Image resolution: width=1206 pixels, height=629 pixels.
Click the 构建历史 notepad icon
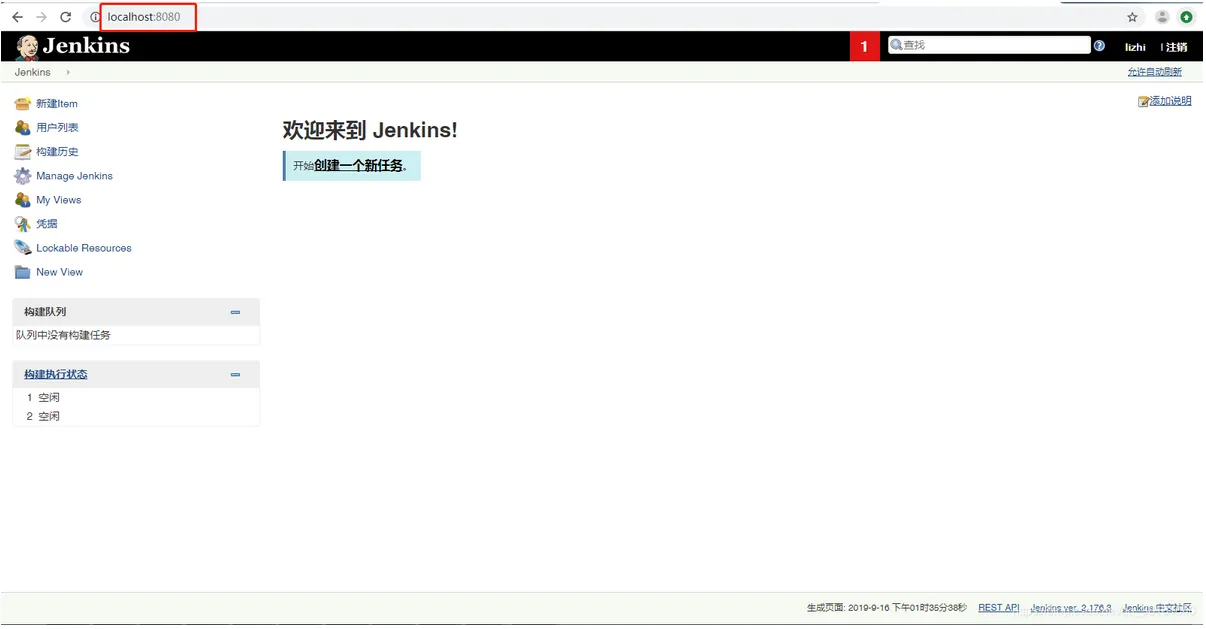(x=23, y=152)
